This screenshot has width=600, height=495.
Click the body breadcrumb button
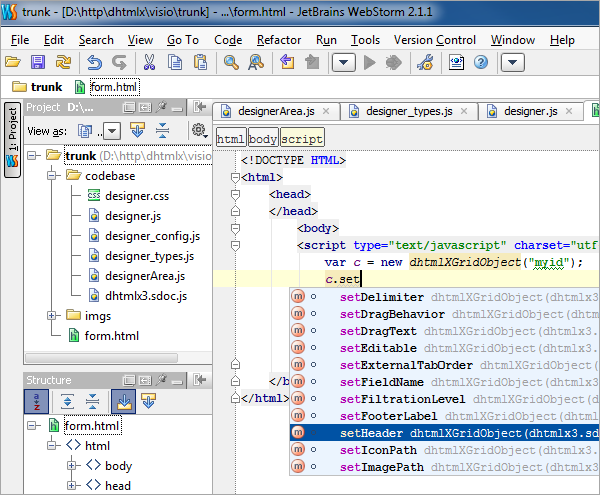(x=263, y=139)
